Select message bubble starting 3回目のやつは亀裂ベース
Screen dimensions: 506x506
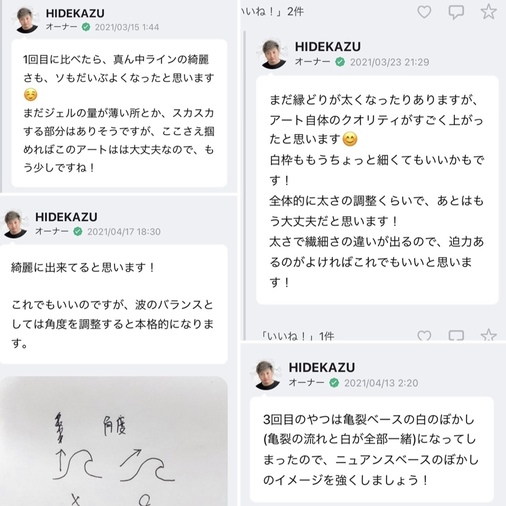[x=372, y=449]
